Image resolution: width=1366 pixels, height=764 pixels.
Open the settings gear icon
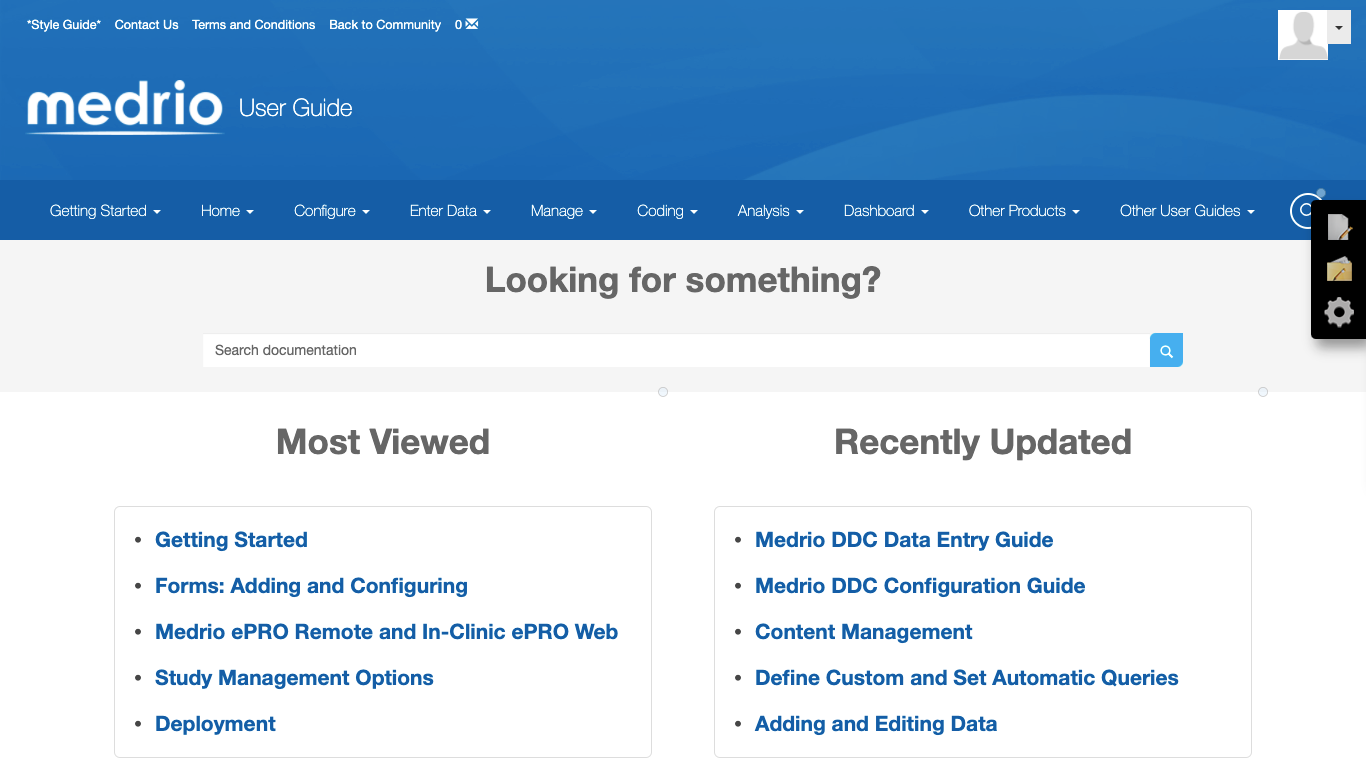[1339, 312]
